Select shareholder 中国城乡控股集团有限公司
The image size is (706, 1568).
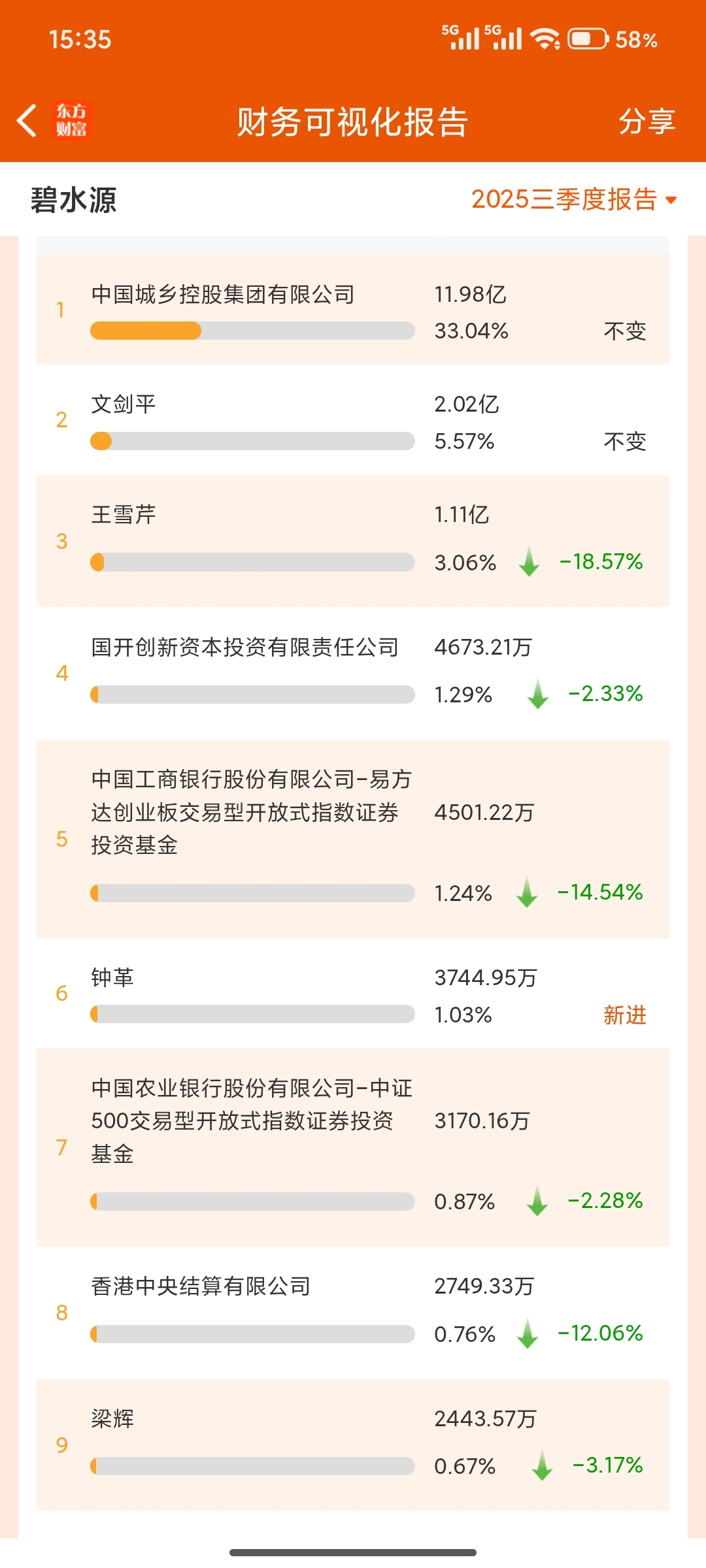(x=223, y=295)
